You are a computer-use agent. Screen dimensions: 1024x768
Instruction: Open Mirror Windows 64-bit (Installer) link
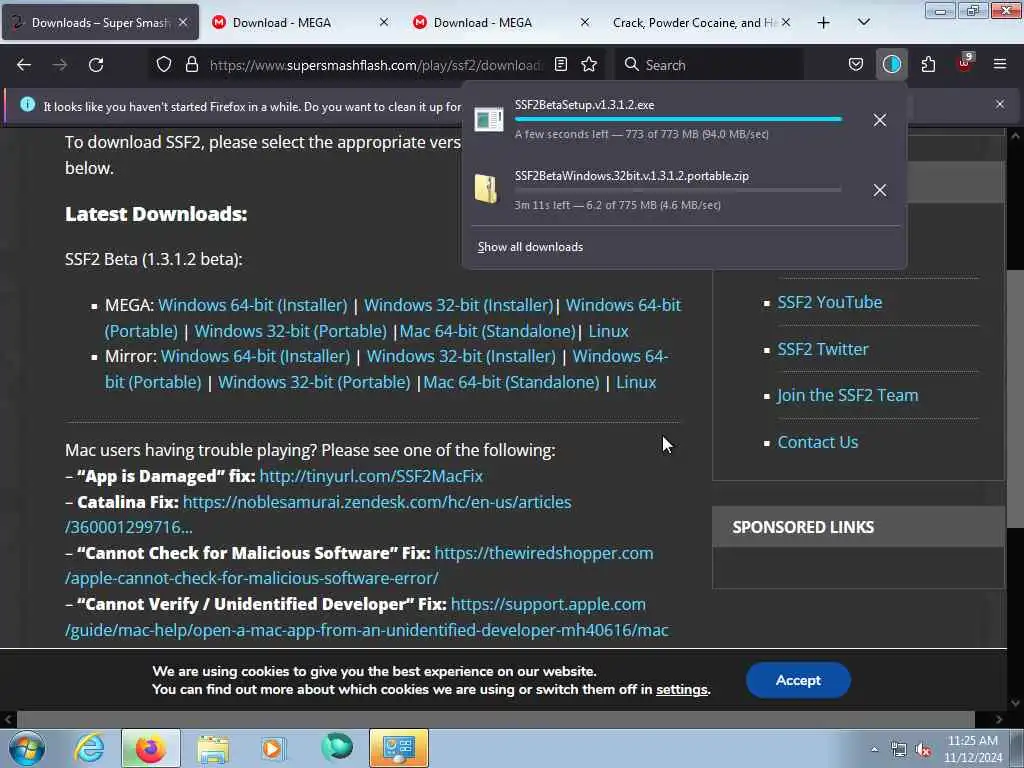[x=255, y=356]
